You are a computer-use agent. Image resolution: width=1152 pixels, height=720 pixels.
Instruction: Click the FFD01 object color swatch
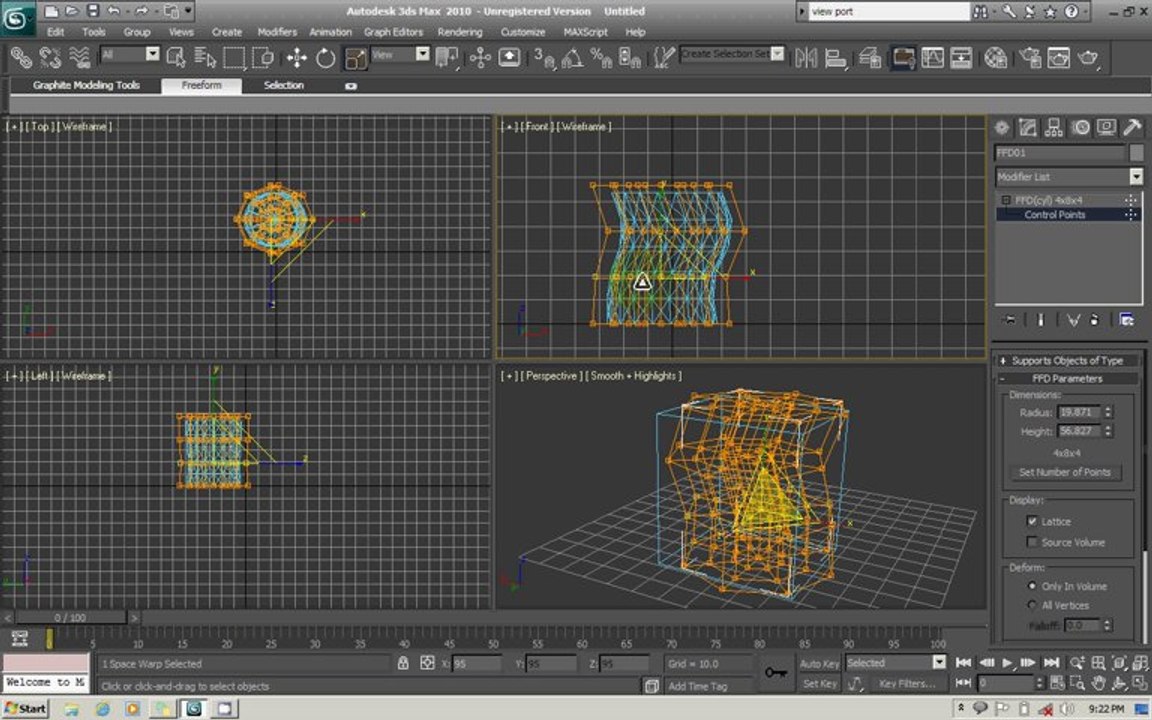pyautogui.click(x=1137, y=152)
